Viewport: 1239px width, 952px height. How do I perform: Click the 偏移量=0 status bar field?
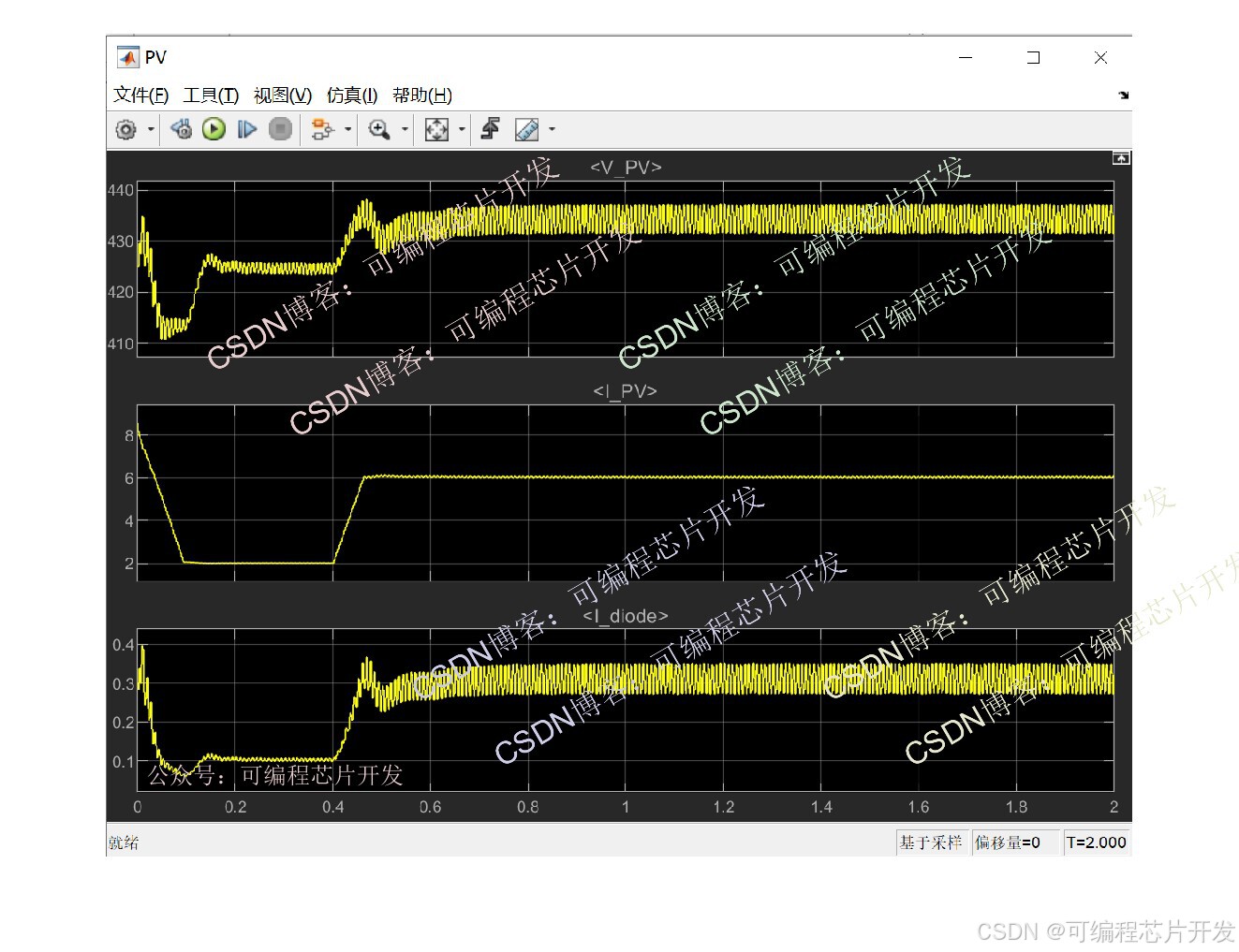point(1015,842)
